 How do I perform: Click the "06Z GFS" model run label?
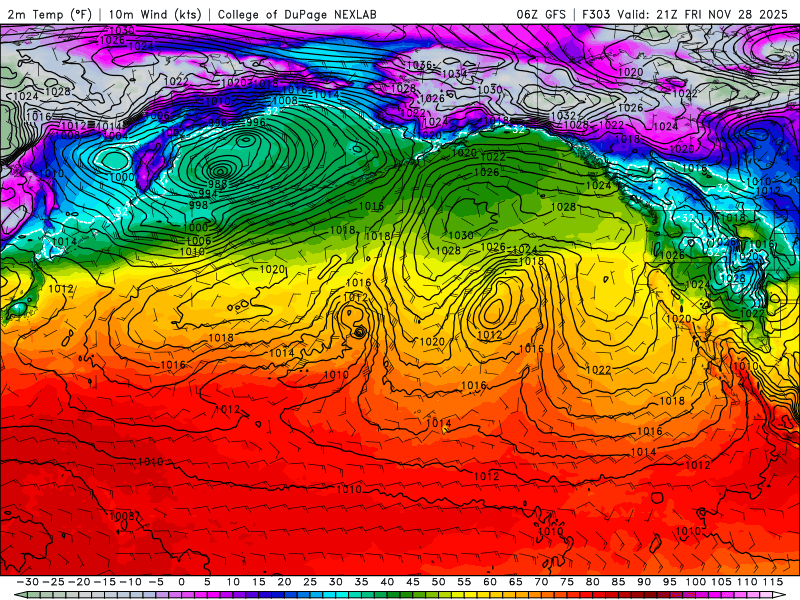(x=541, y=14)
